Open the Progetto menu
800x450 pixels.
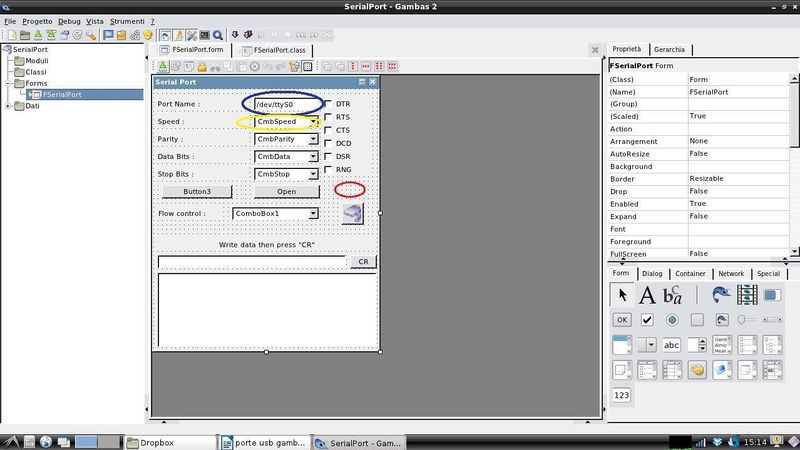pos(37,21)
